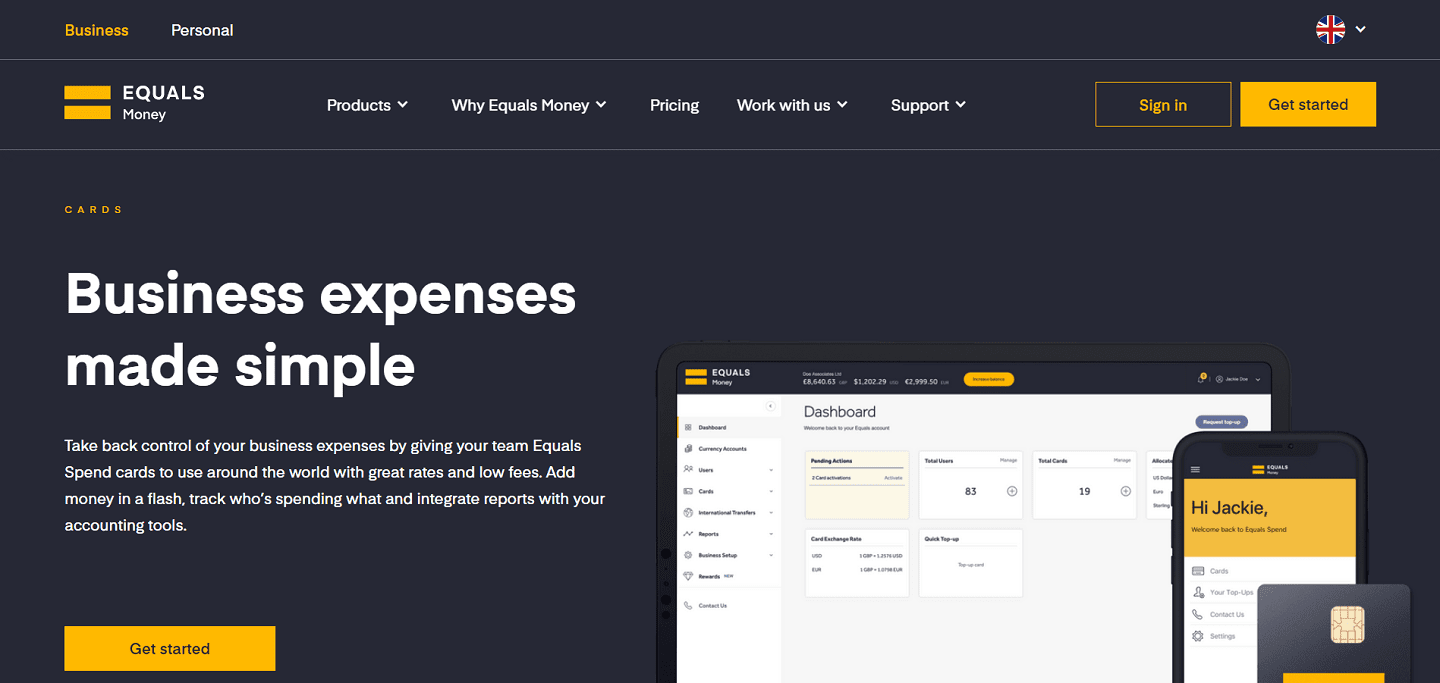Click the Contact Us phone icon on phone screen

(1198, 614)
